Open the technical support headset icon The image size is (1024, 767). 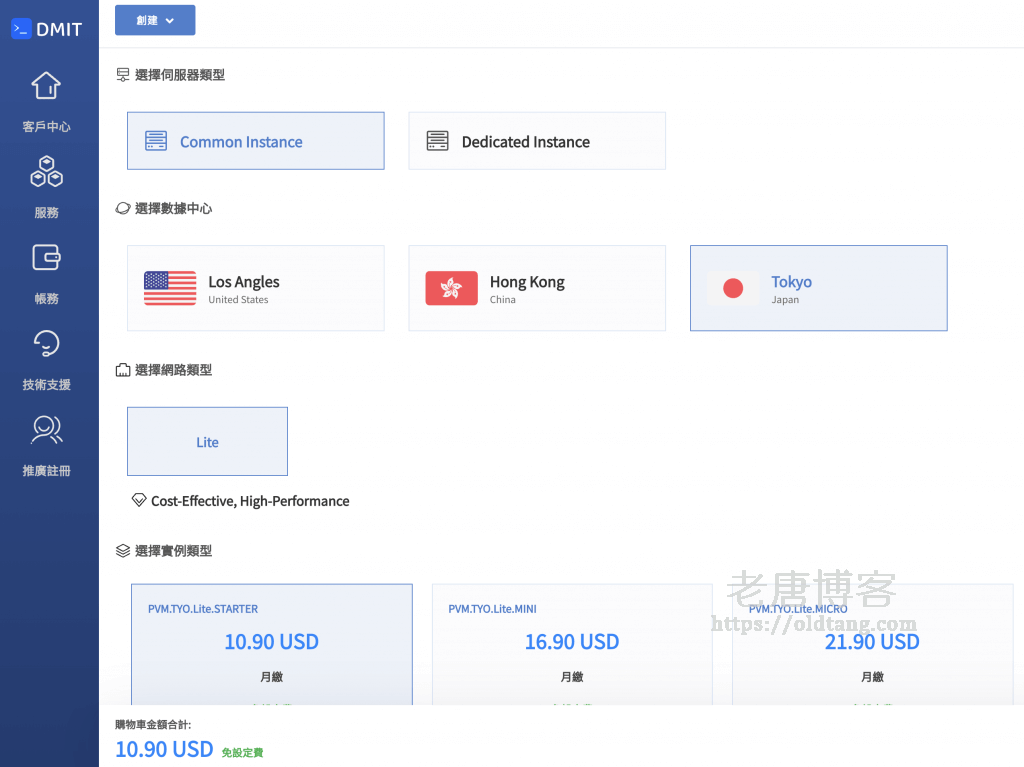46,344
